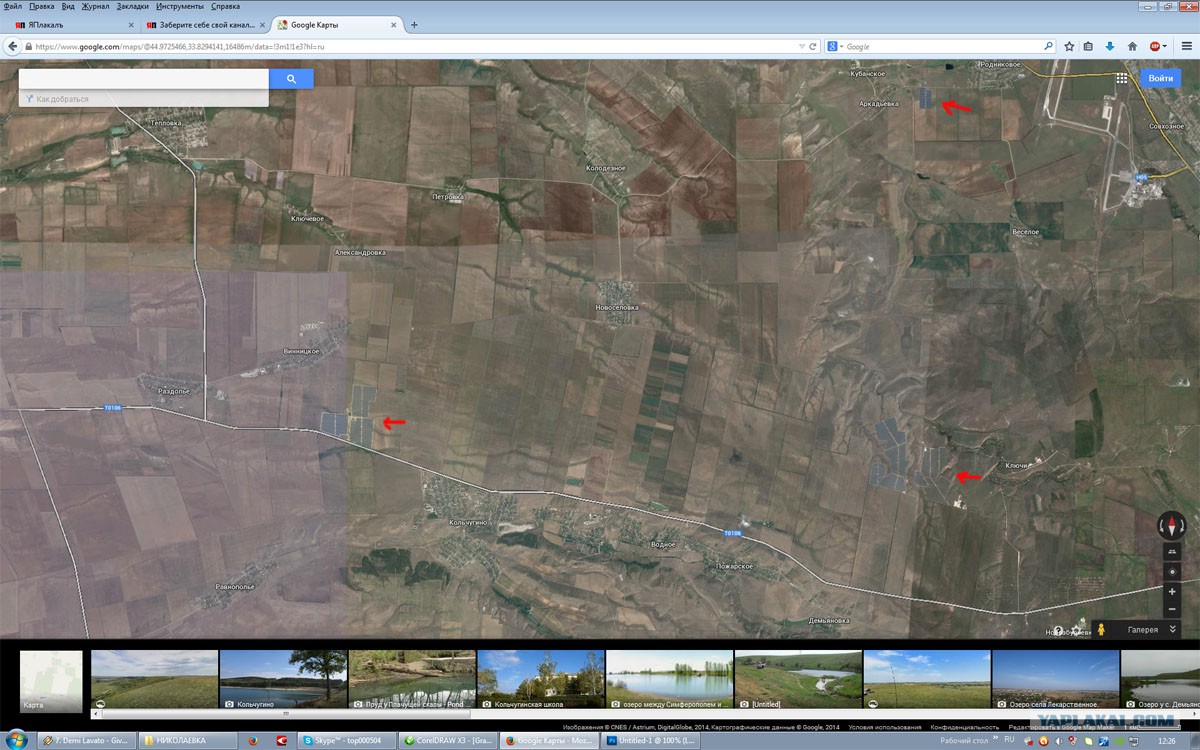Screen dimensions: 1200x750
Task: Click the Google Maps search input field
Action: (144, 78)
